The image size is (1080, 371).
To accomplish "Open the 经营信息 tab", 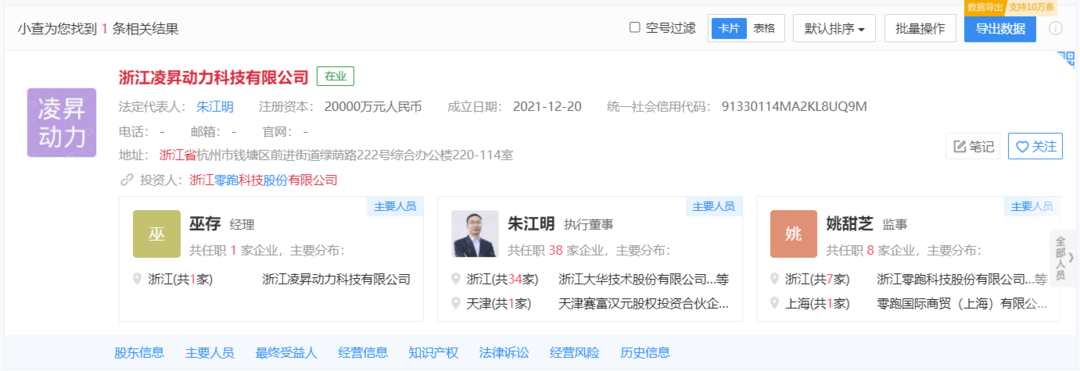I will point(363,353).
